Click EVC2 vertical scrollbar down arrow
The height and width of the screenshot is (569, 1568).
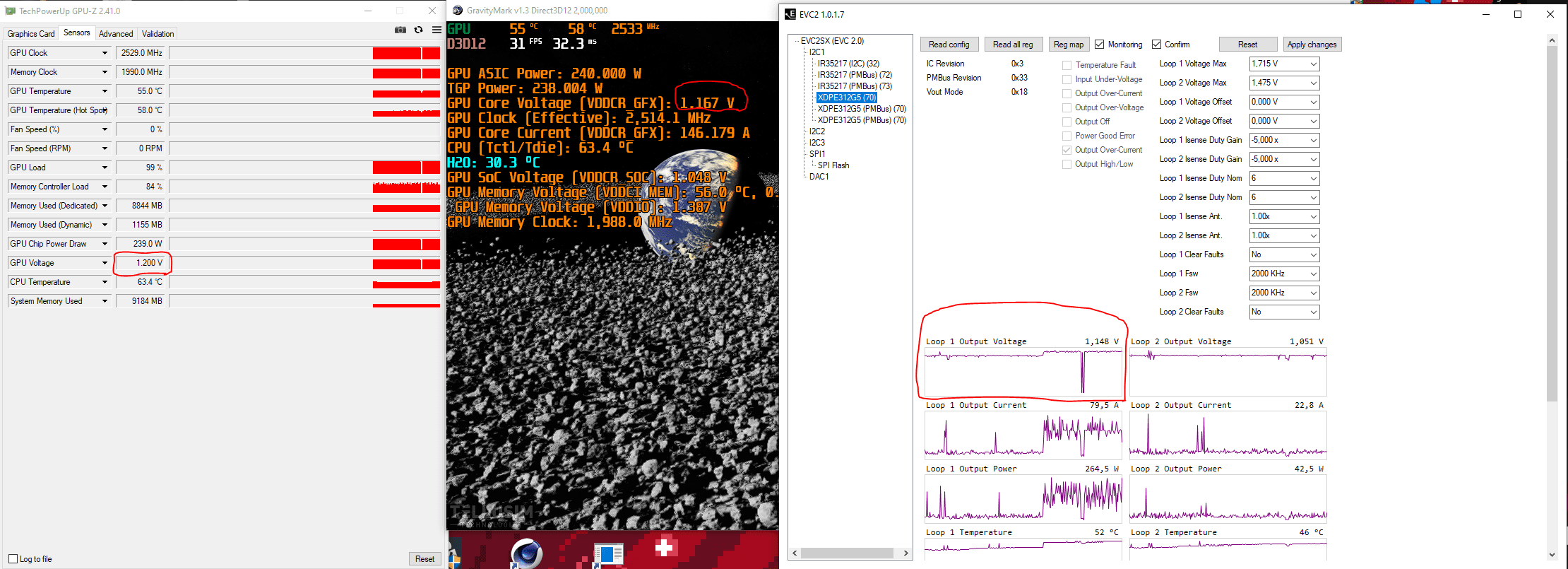tap(1552, 555)
